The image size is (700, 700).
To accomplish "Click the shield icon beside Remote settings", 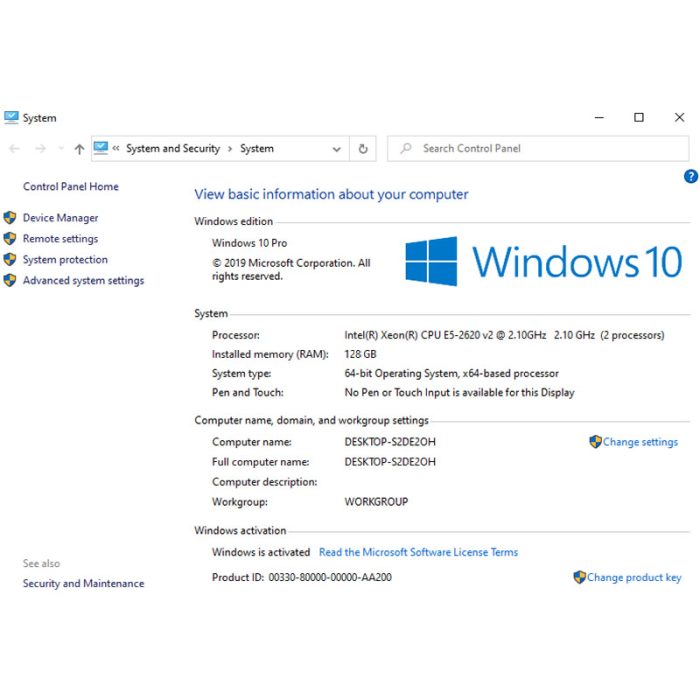I will tap(10, 238).
